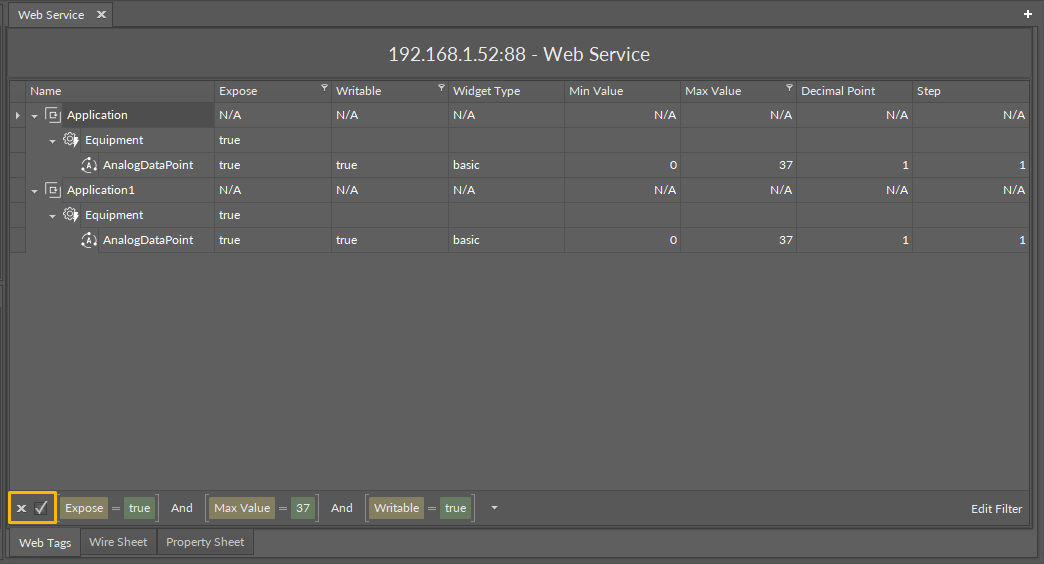Clear the filter with the X icon
Image resolution: width=1044 pixels, height=564 pixels.
coord(22,508)
